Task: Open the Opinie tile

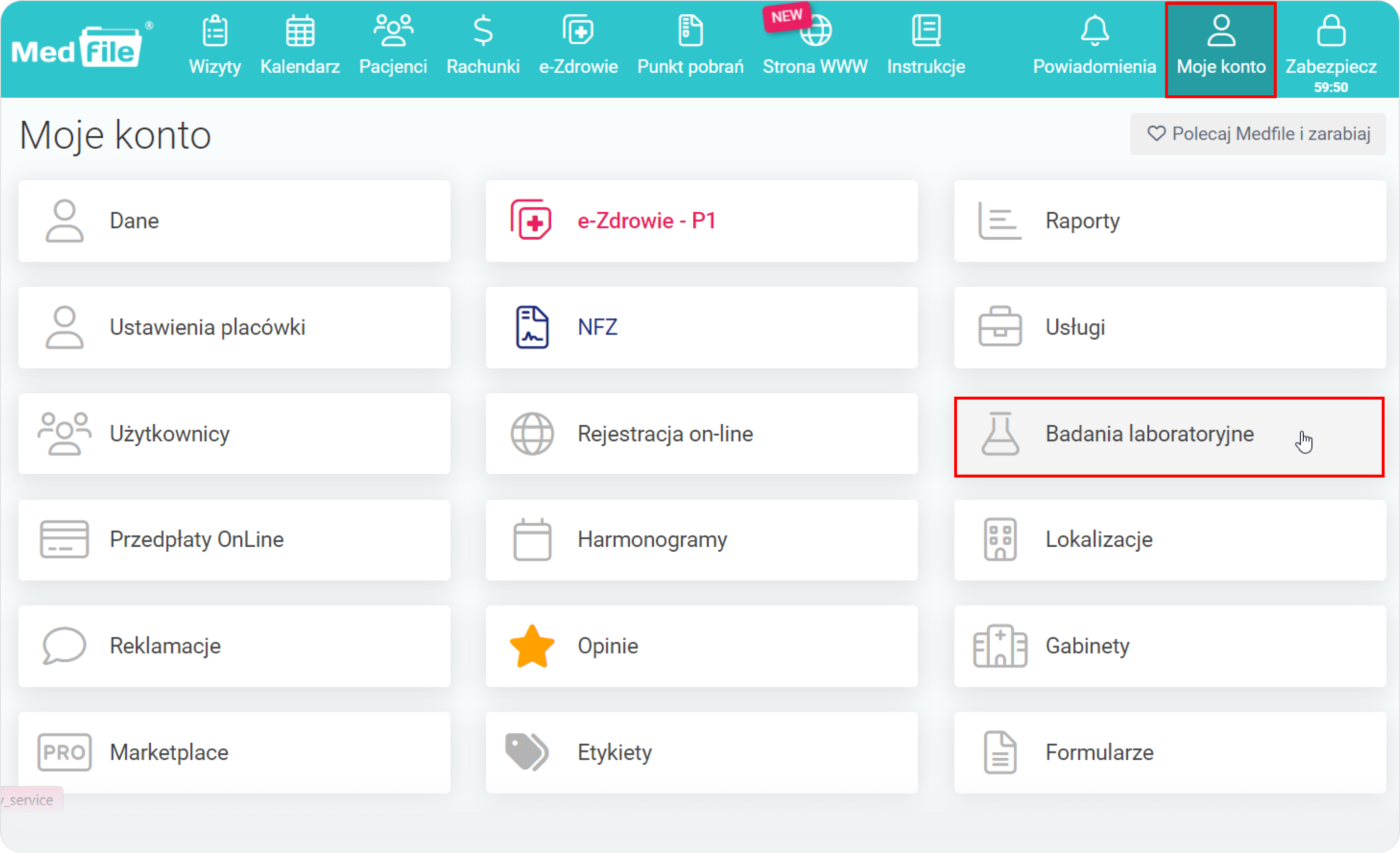Action: (702, 646)
